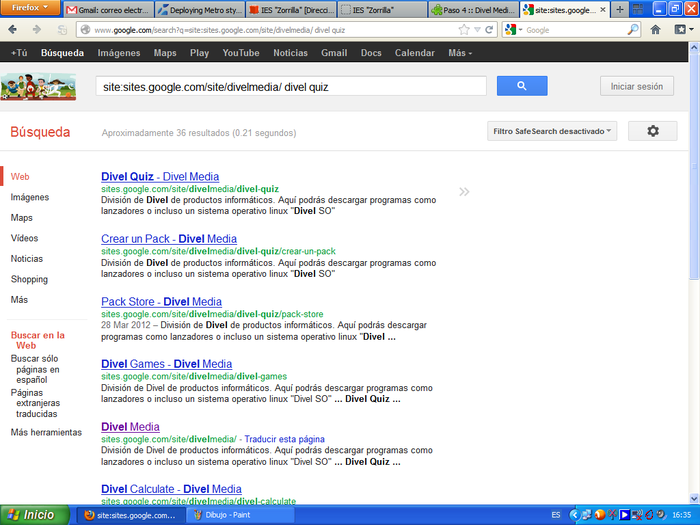Open the URL history dropdown arrow

click(477, 30)
